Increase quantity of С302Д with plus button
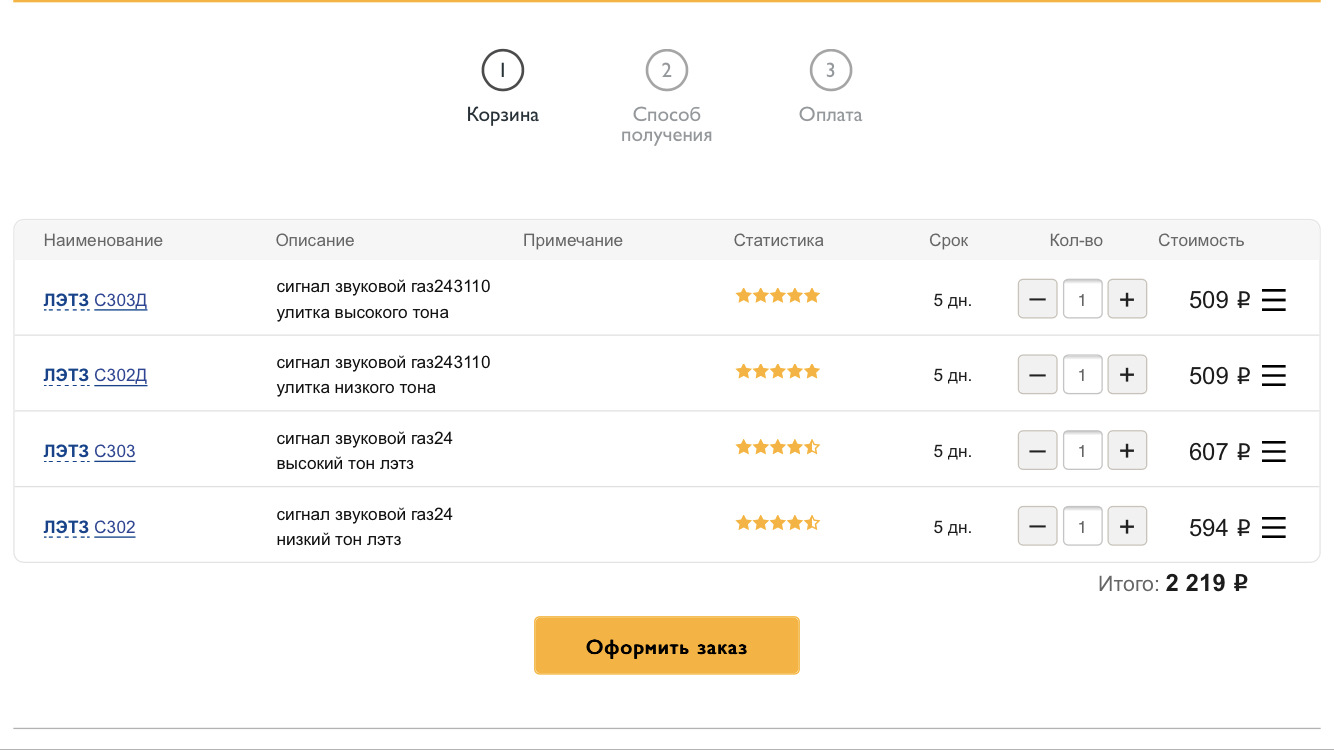The image size is (1334, 750). [x=1127, y=375]
